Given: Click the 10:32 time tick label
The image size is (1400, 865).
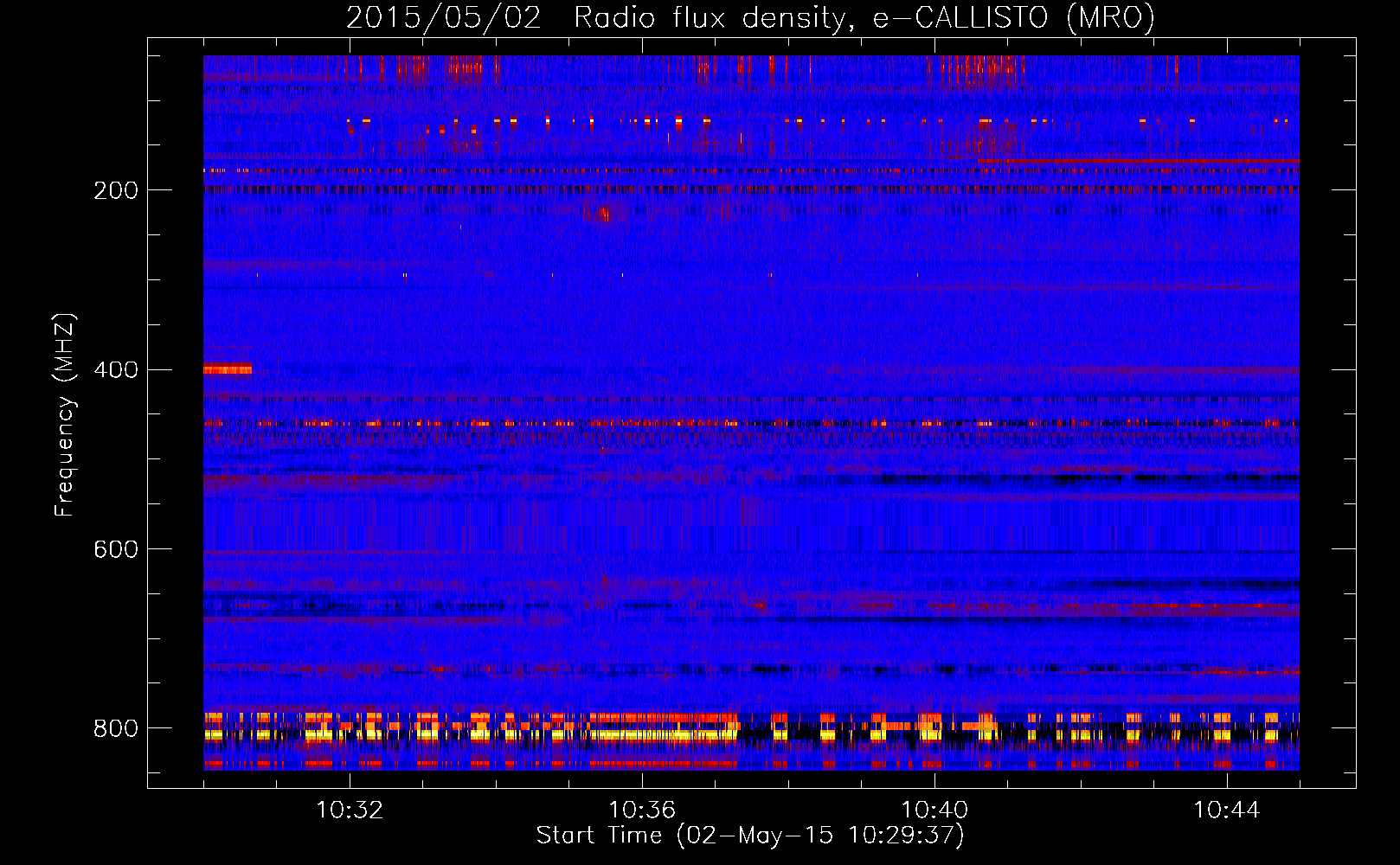Looking at the screenshot, I should [350, 811].
